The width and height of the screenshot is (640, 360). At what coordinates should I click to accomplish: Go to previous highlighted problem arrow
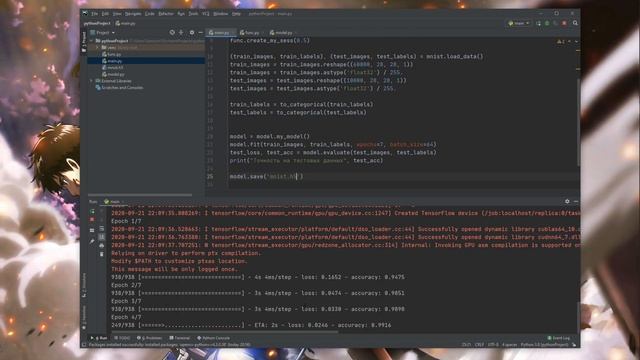coord(570,42)
